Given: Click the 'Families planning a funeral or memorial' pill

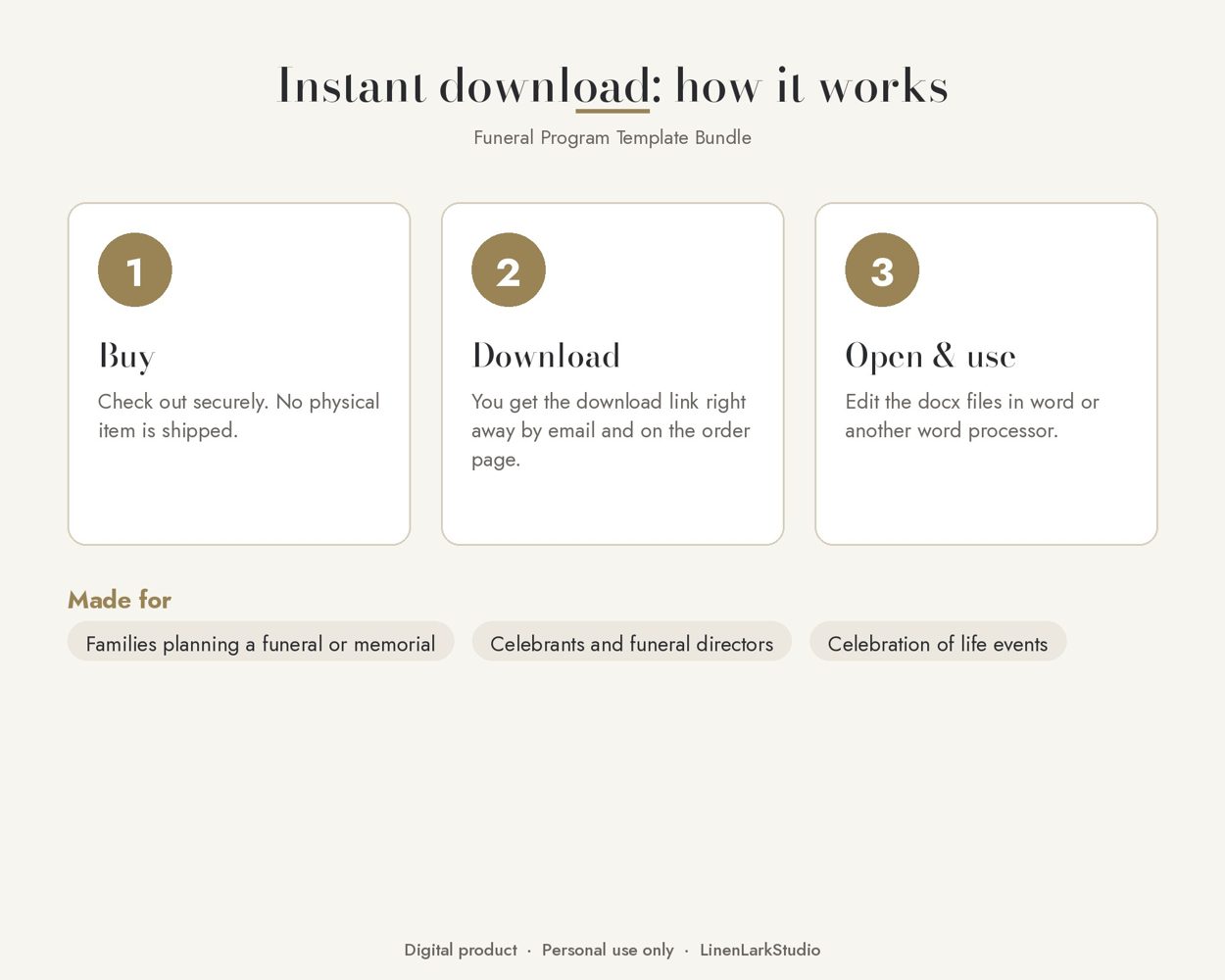Looking at the screenshot, I should pos(261,641).
